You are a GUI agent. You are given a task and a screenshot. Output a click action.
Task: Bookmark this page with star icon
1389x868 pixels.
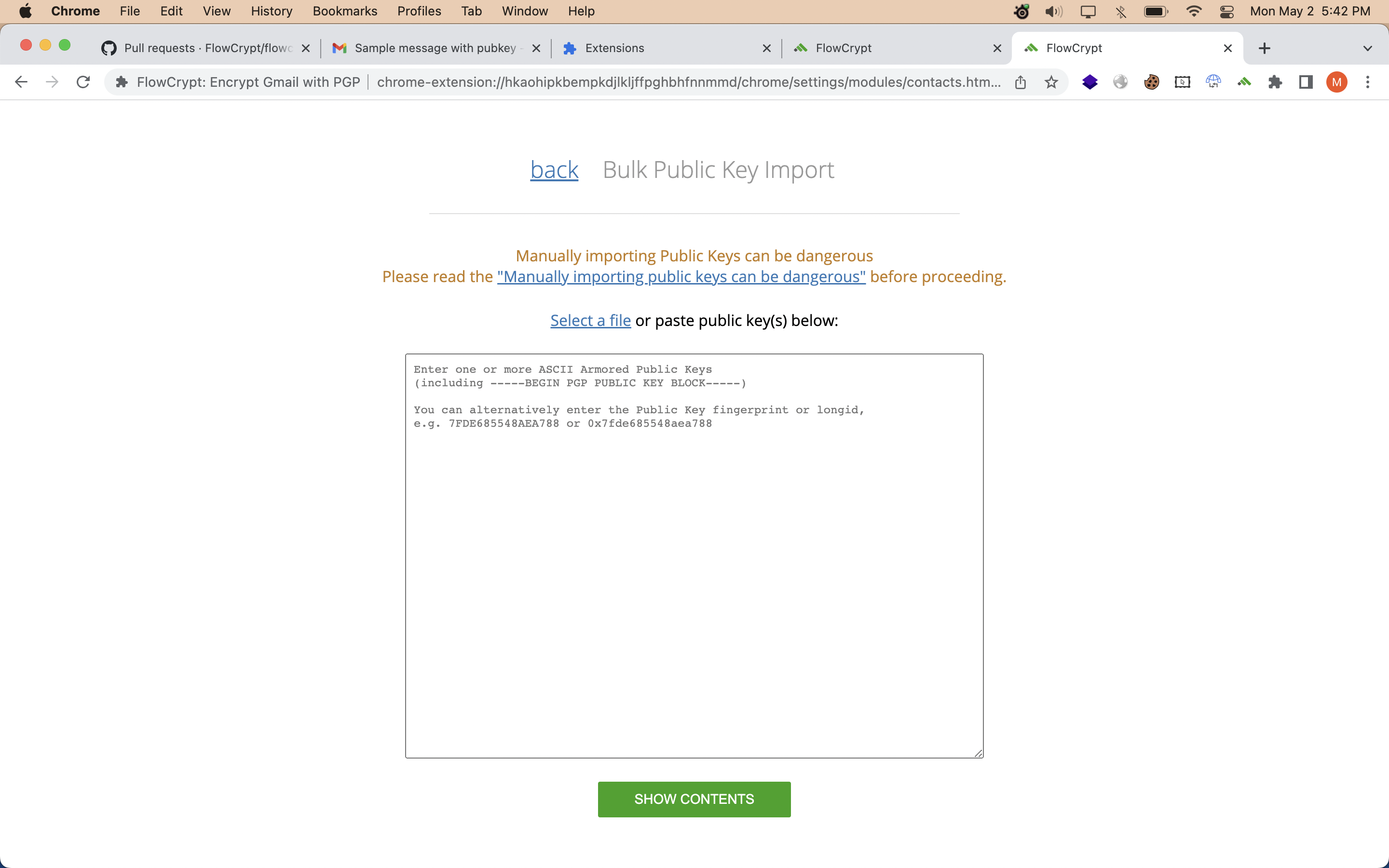coord(1051,82)
